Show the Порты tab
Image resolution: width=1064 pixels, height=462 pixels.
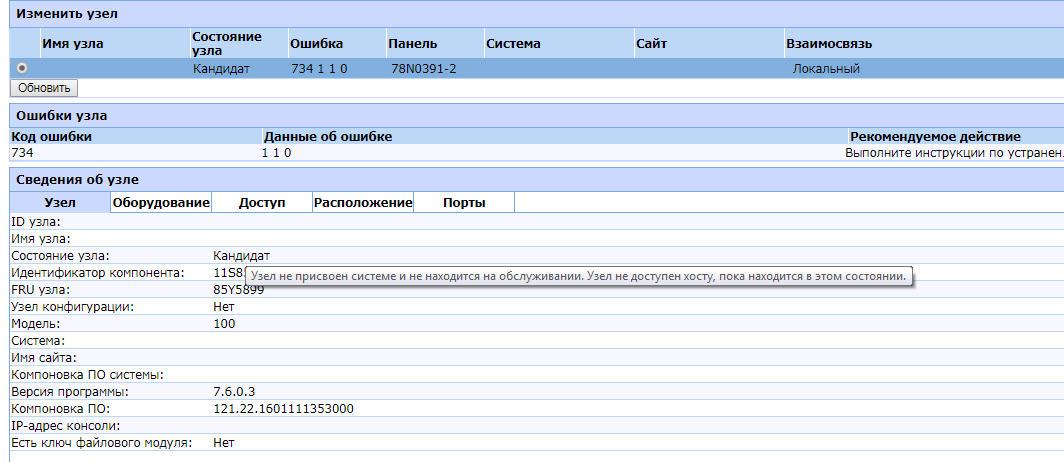(464, 203)
